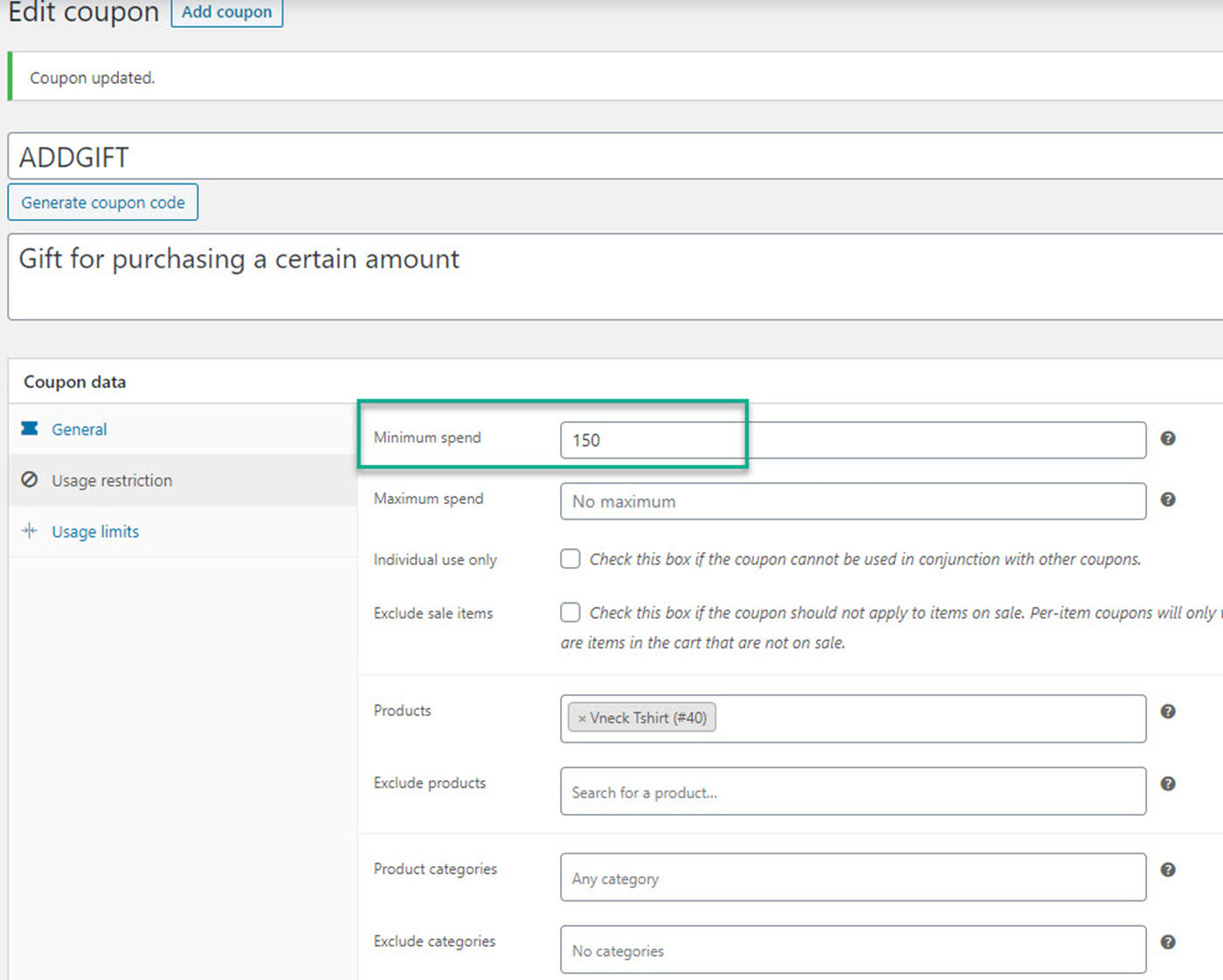This screenshot has height=980, width=1223.
Task: Open the Product categories selector
Action: (x=852, y=878)
